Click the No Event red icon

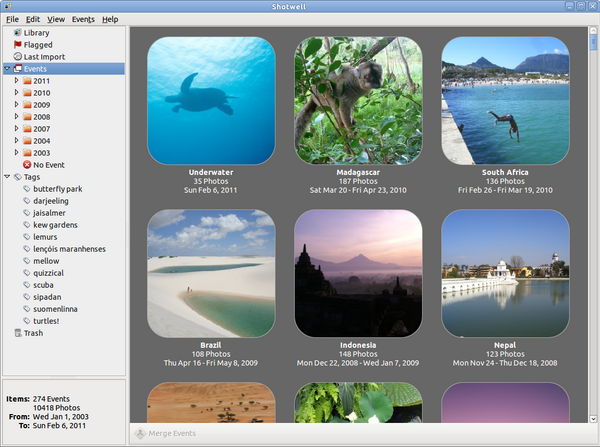pyautogui.click(x=27, y=164)
